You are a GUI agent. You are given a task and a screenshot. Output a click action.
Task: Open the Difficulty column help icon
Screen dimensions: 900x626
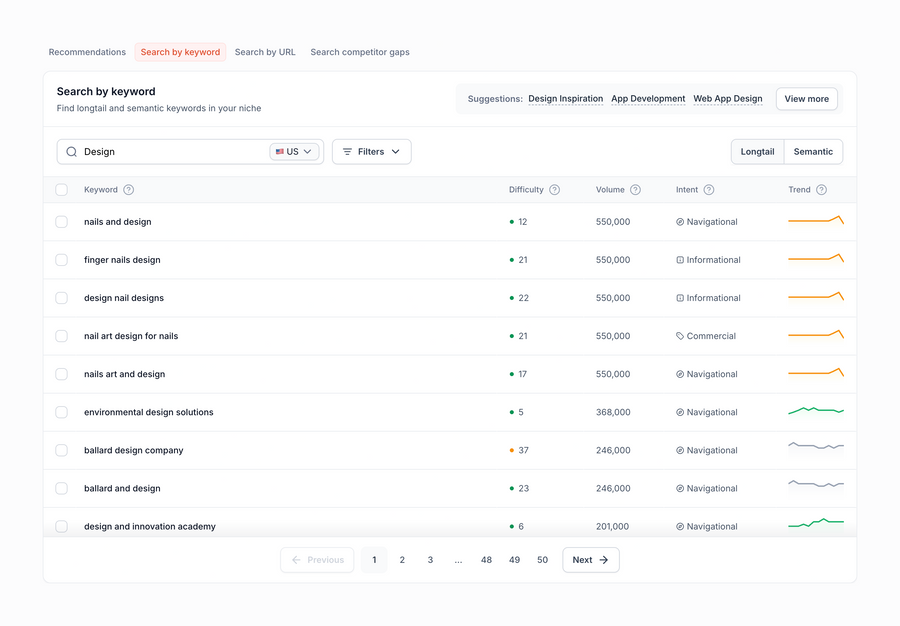pyautogui.click(x=555, y=189)
